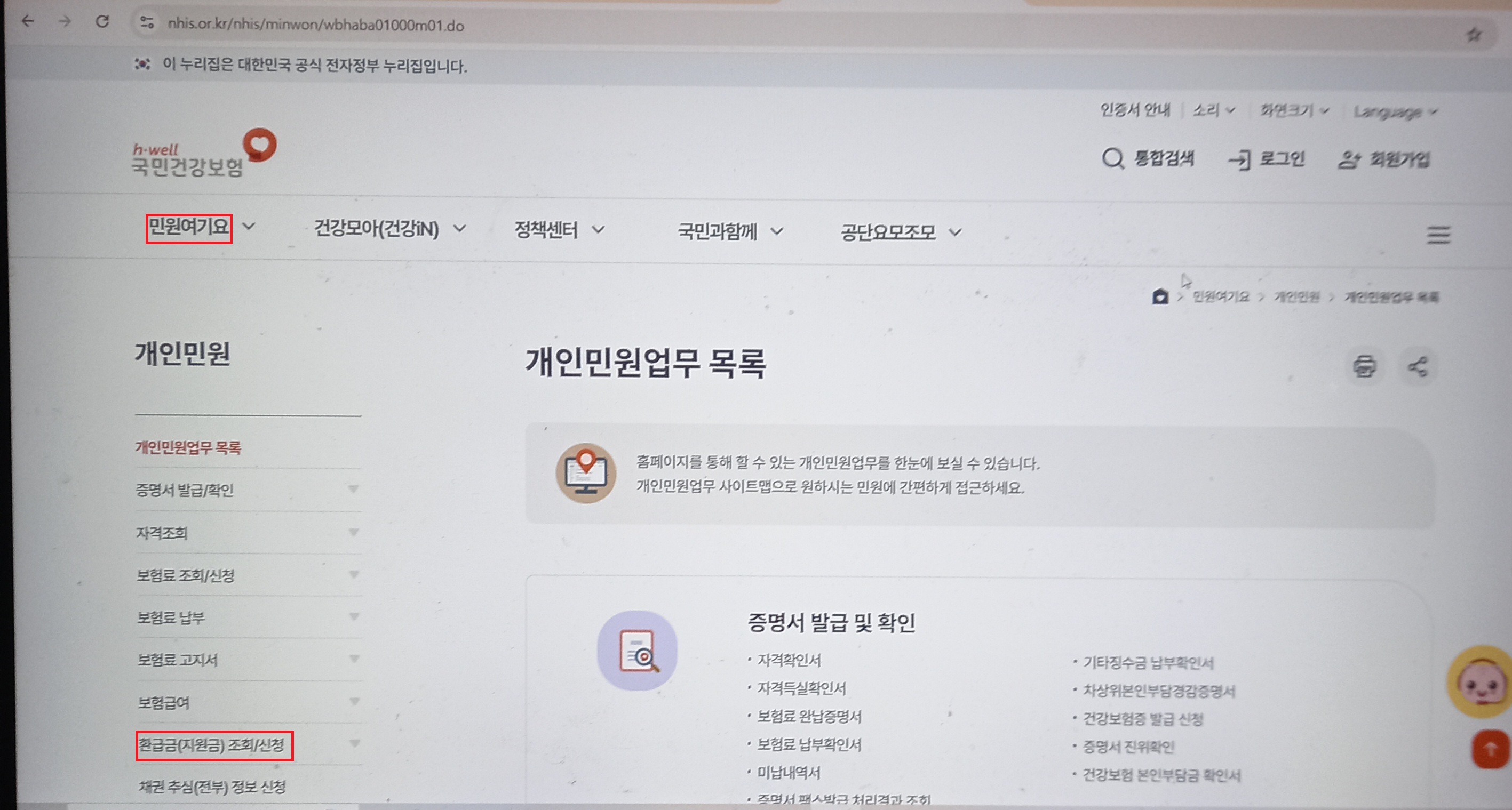Expand the 화면크기 dropdown
1512x810 pixels.
[1294, 110]
